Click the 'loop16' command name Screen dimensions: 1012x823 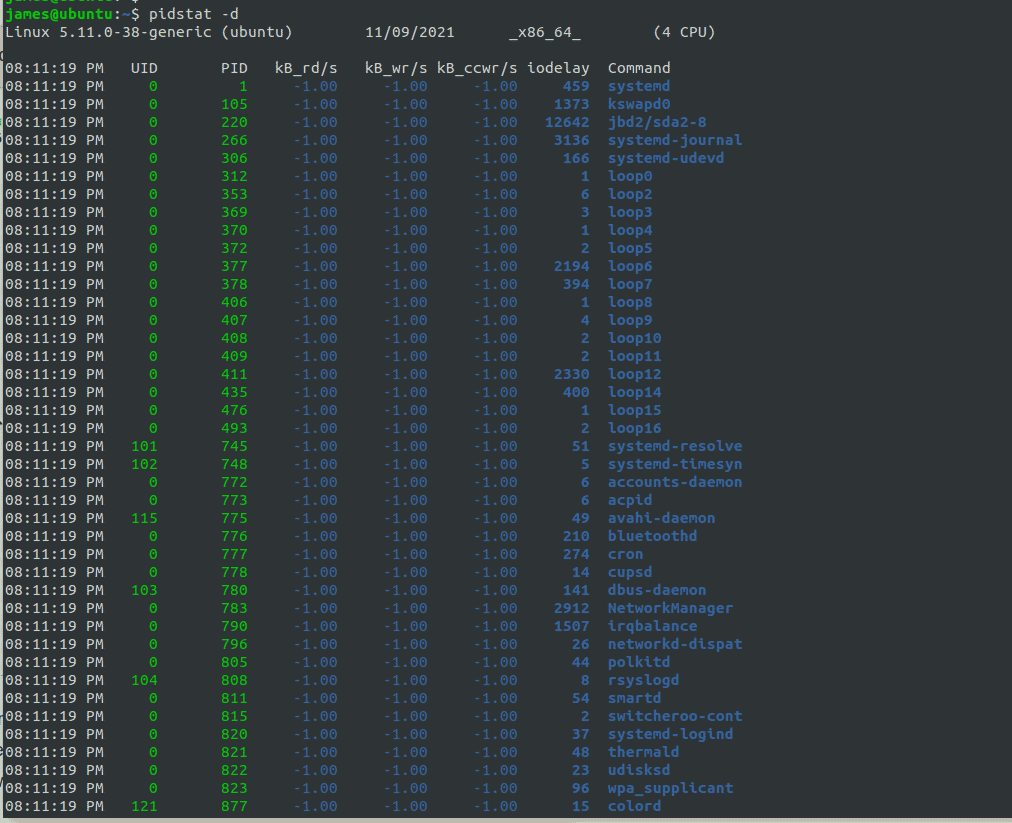(634, 429)
